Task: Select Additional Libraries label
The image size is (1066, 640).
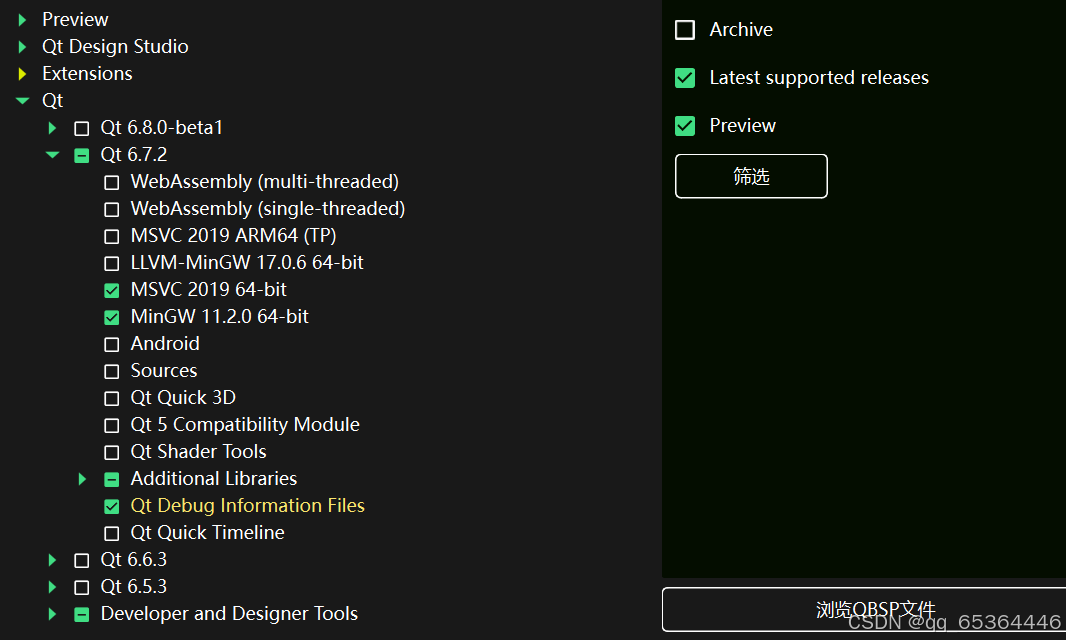Action: point(213,479)
